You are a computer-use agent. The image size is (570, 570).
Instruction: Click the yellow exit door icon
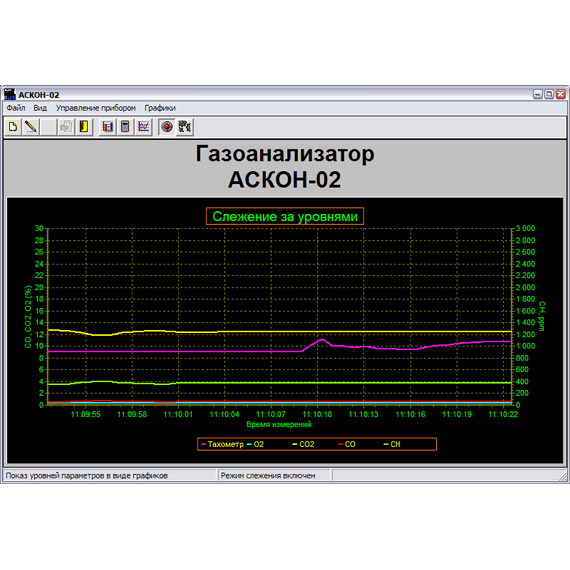point(84,127)
